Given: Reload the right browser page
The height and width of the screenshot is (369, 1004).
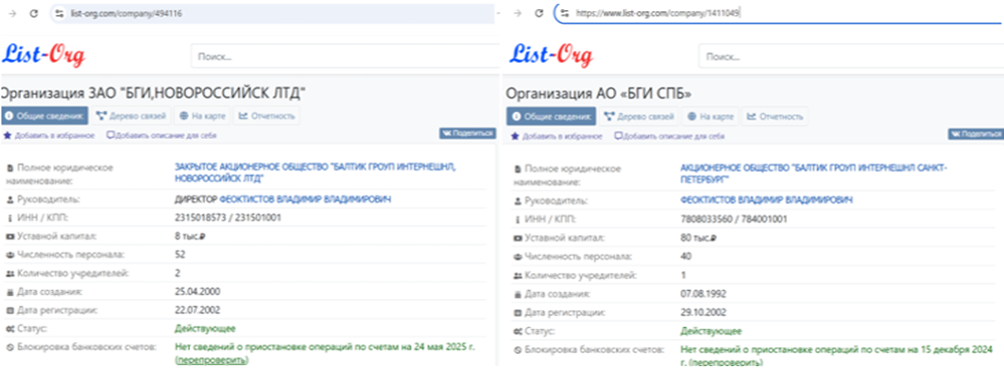Looking at the screenshot, I should [x=540, y=13].
